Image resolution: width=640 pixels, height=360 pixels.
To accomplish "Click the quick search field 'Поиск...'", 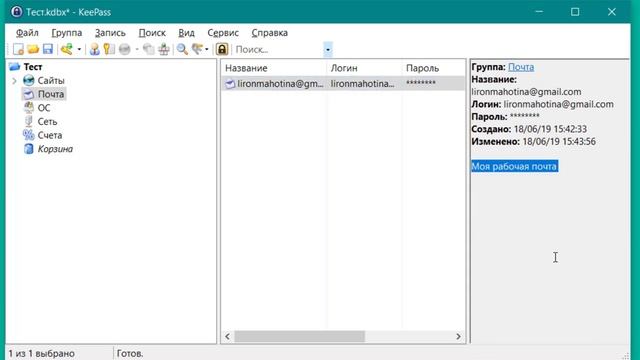I will click(x=279, y=49).
